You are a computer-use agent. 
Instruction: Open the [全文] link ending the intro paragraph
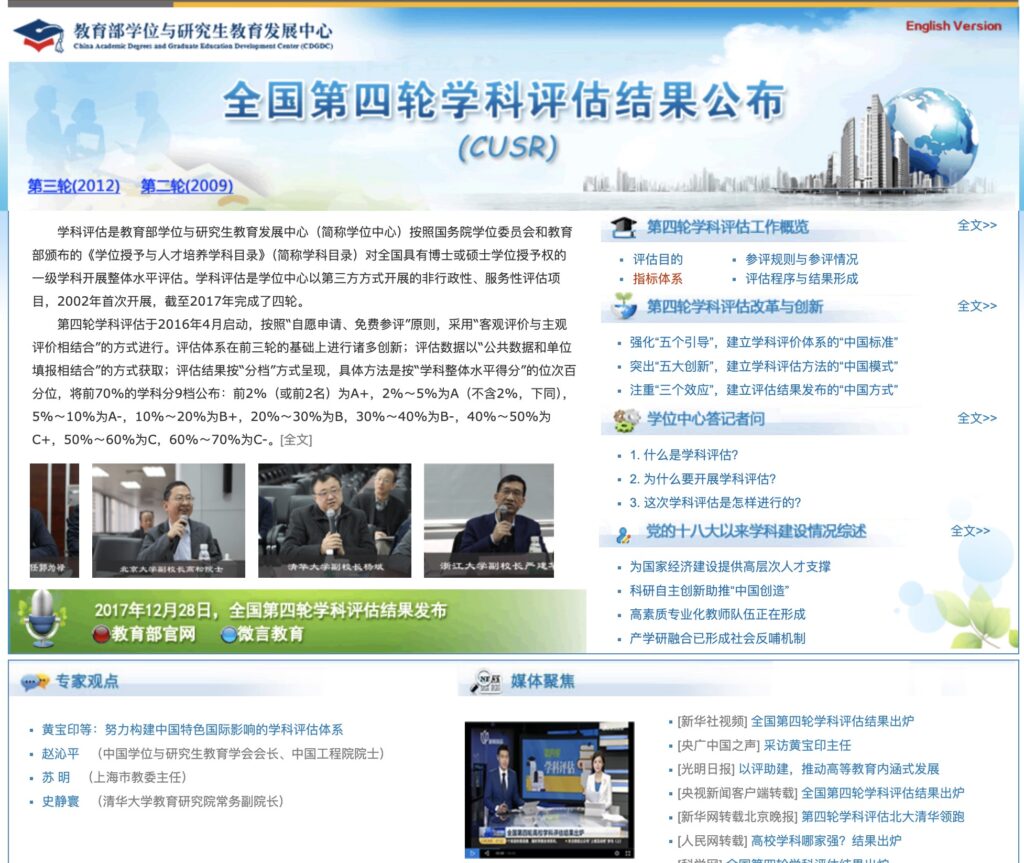[296, 440]
